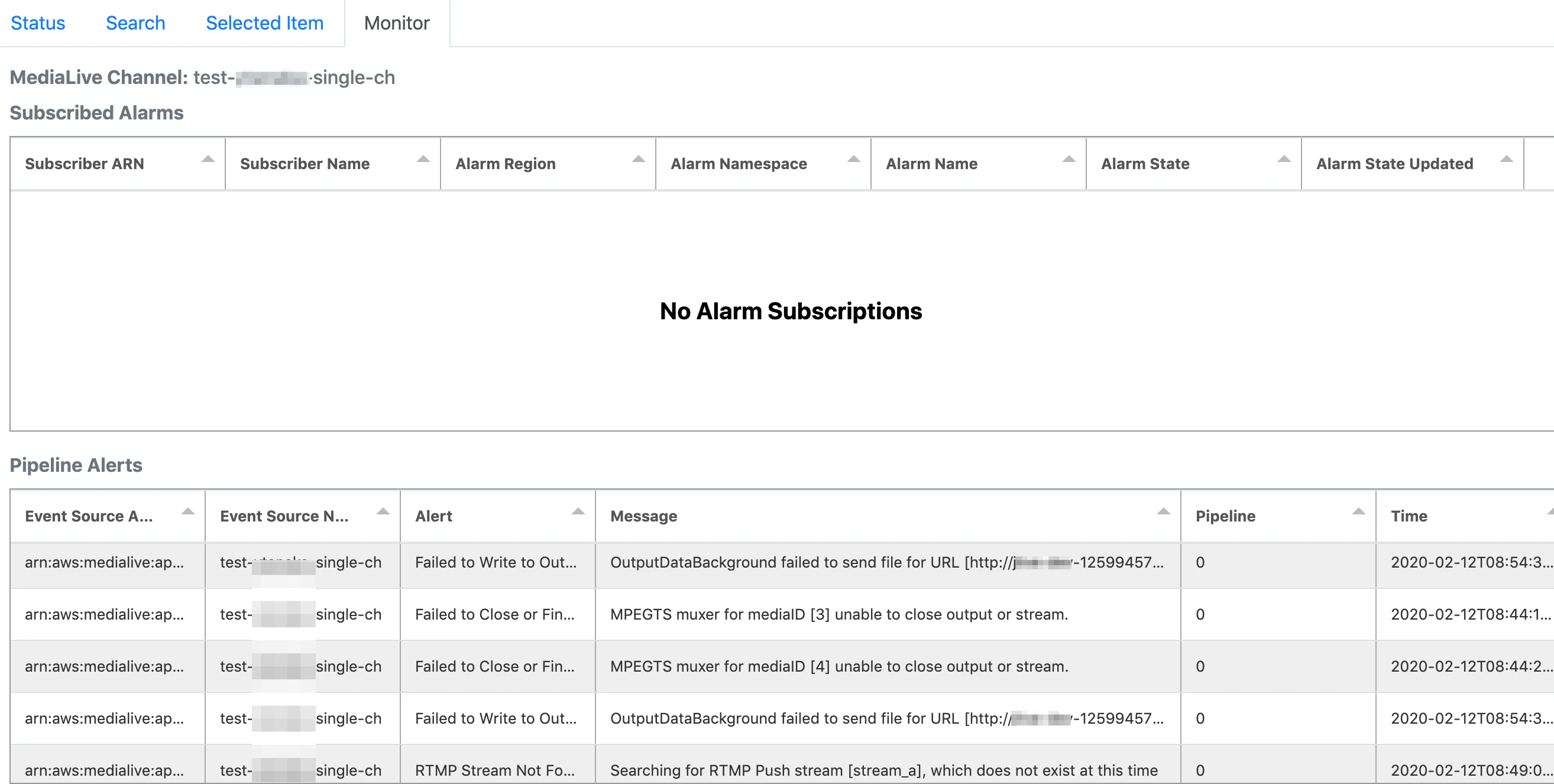Screen dimensions: 1554x784
Task: Open the Search tab
Action: click(x=135, y=23)
